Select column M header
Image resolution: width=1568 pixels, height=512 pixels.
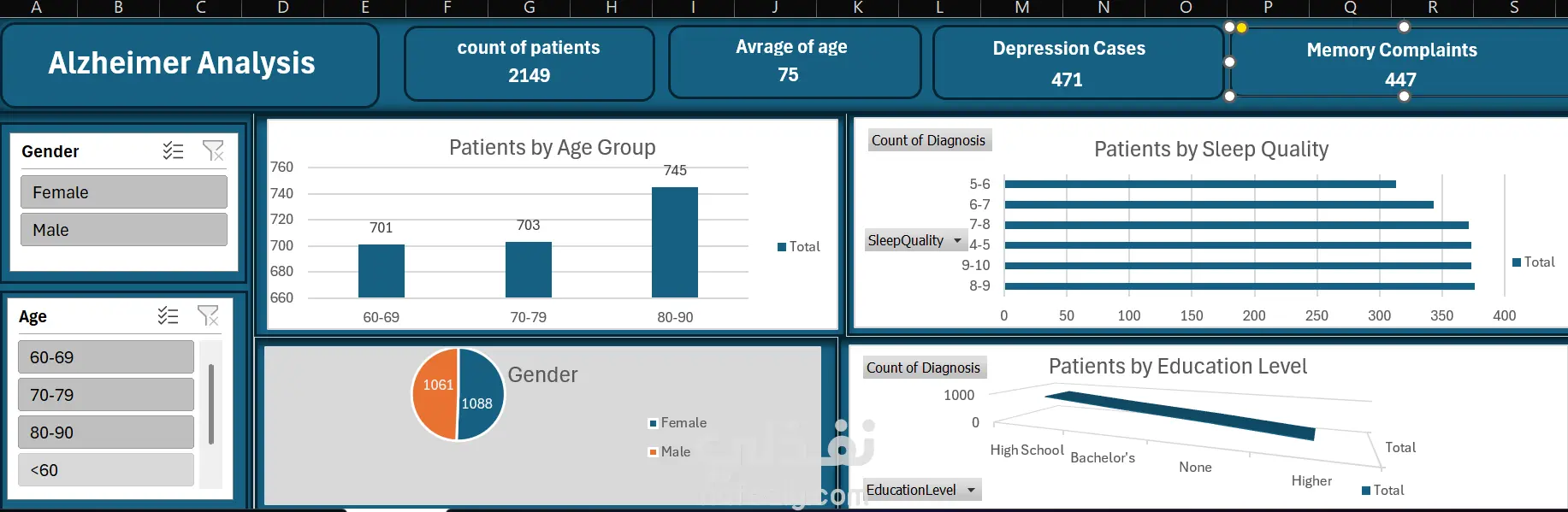tap(1022, 8)
